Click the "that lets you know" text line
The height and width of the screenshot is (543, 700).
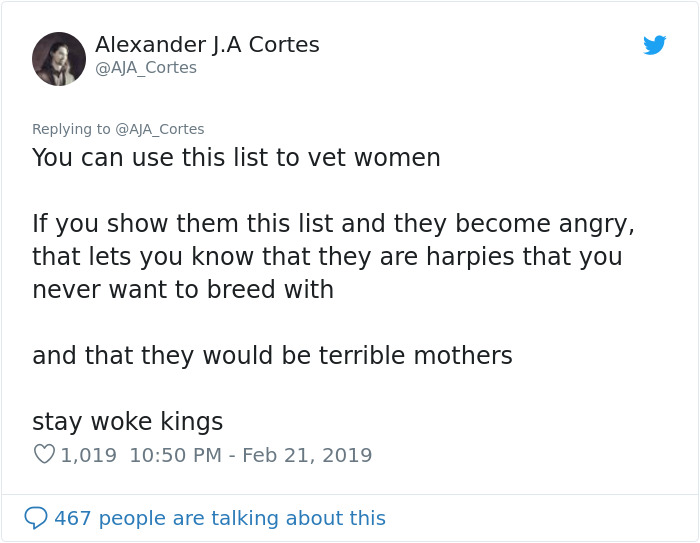click(x=327, y=256)
